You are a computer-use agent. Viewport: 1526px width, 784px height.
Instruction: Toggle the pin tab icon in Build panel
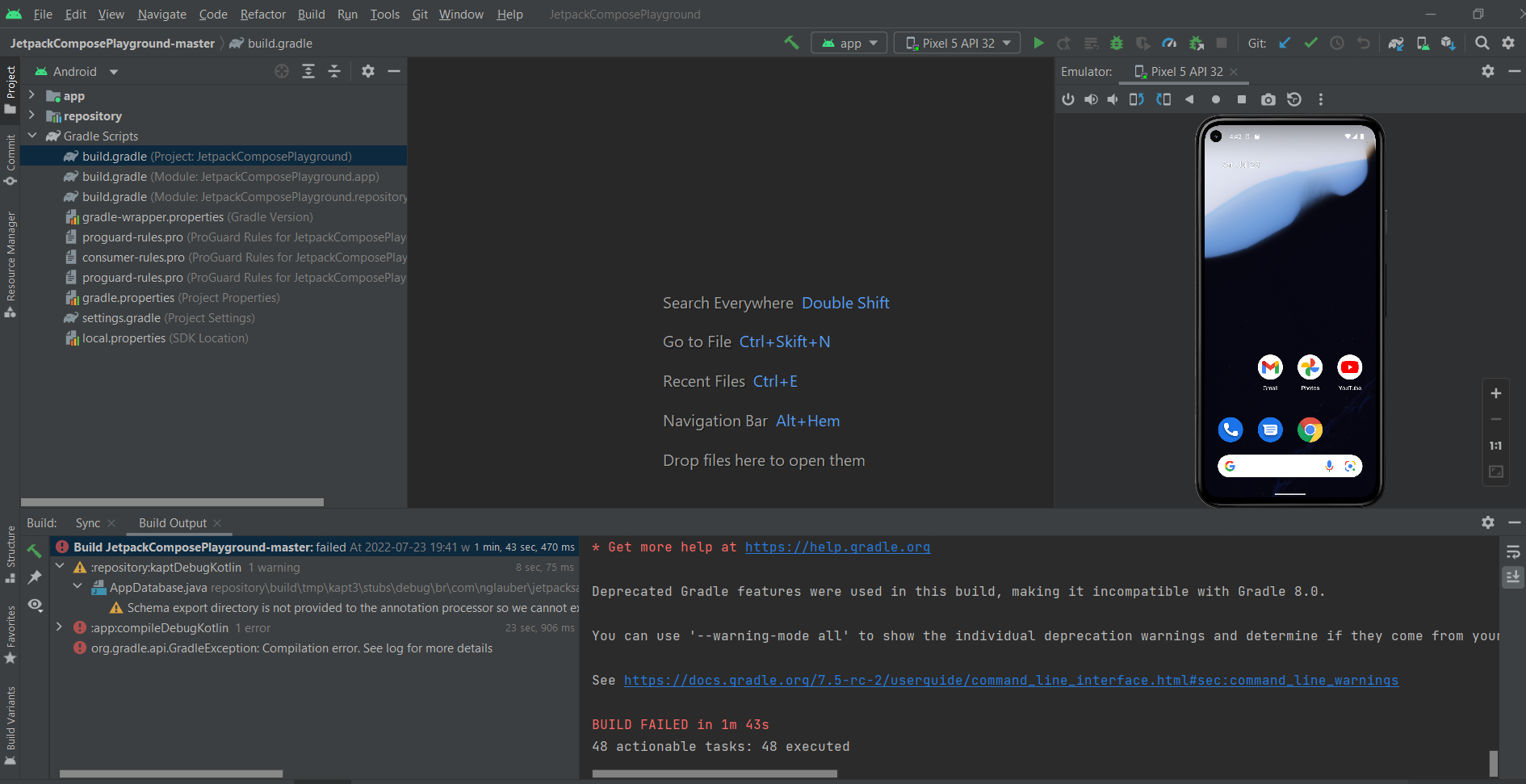(35, 577)
